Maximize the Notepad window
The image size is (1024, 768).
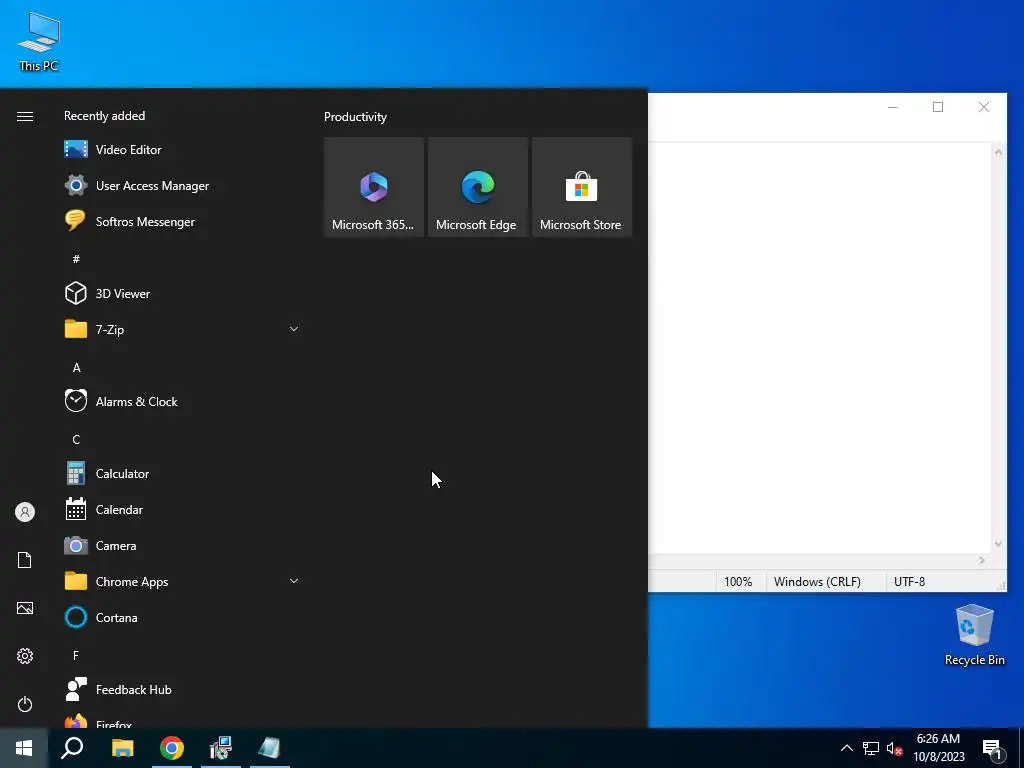[x=938, y=107]
